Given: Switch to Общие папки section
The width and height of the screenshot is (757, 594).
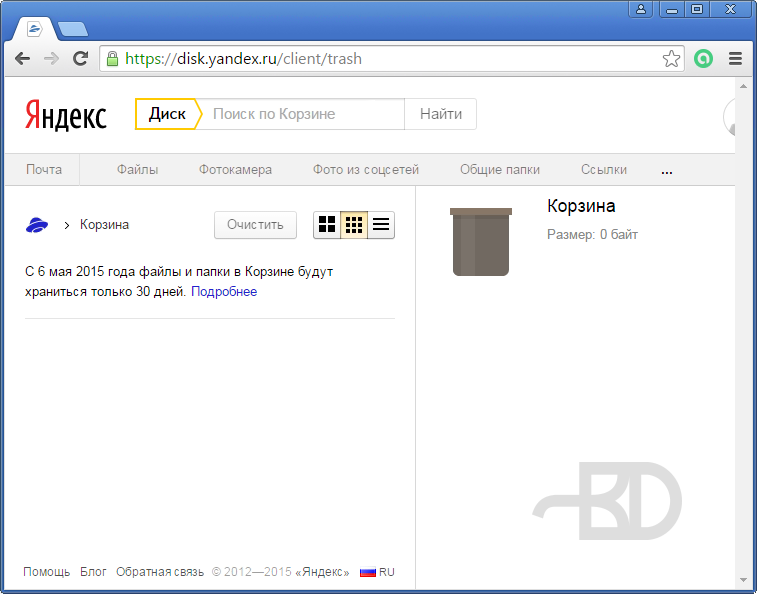Looking at the screenshot, I should [x=500, y=170].
